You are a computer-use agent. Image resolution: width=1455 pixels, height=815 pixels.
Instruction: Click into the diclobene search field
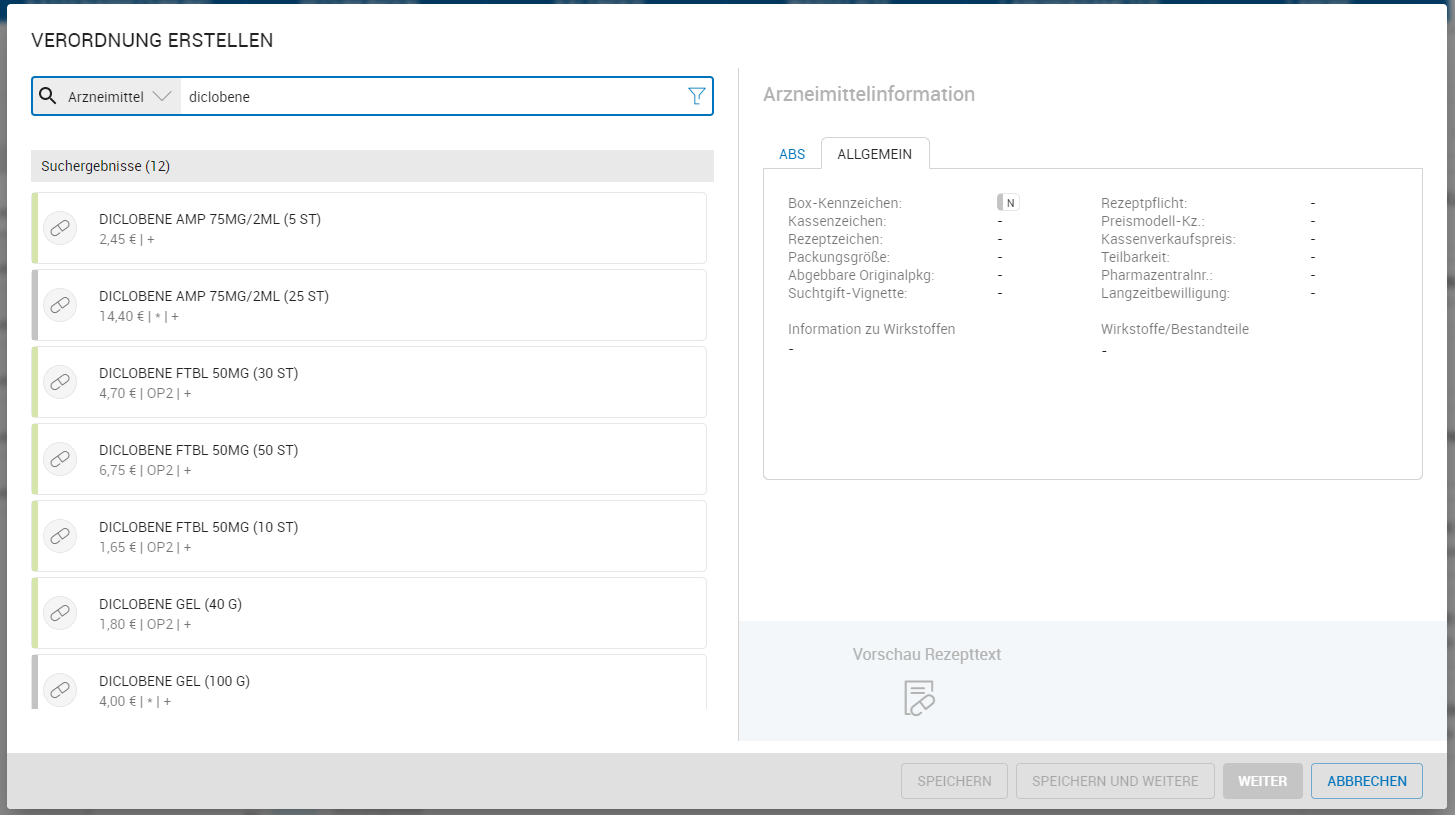click(x=430, y=97)
